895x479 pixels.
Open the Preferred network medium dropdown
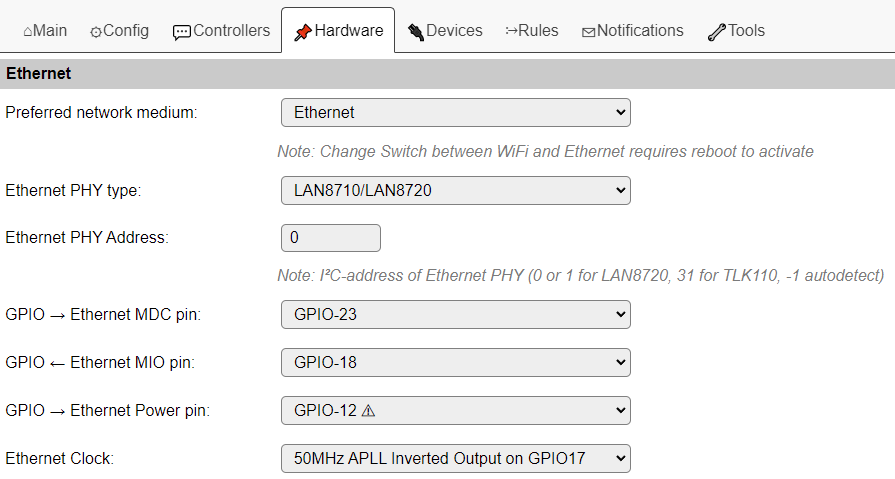point(455,113)
